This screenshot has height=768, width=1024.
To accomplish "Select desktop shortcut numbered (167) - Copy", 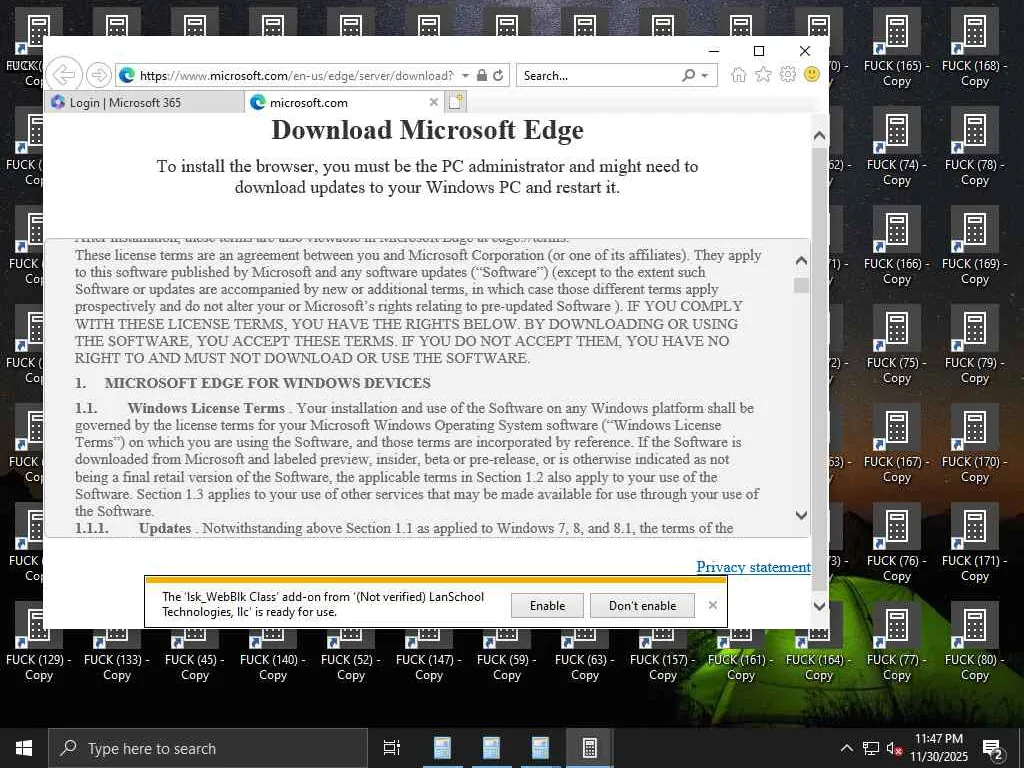I will (896, 446).
